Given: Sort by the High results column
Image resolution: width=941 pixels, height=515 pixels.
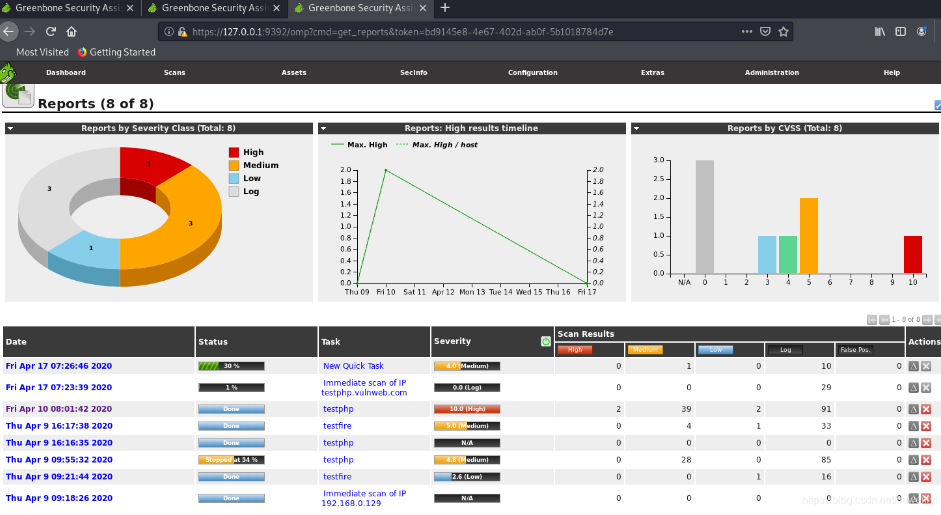Looking at the screenshot, I should (x=575, y=349).
